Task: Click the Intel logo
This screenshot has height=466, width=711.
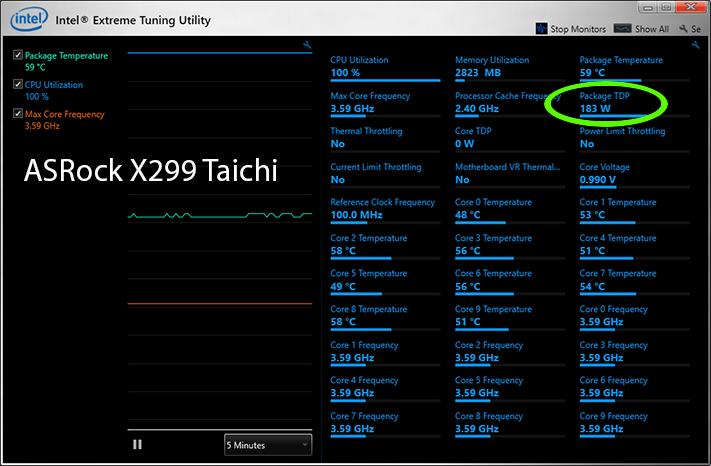Action: (29, 19)
